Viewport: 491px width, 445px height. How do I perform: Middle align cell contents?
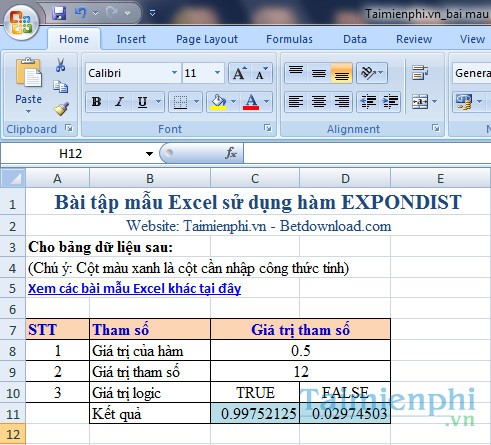tap(319, 73)
